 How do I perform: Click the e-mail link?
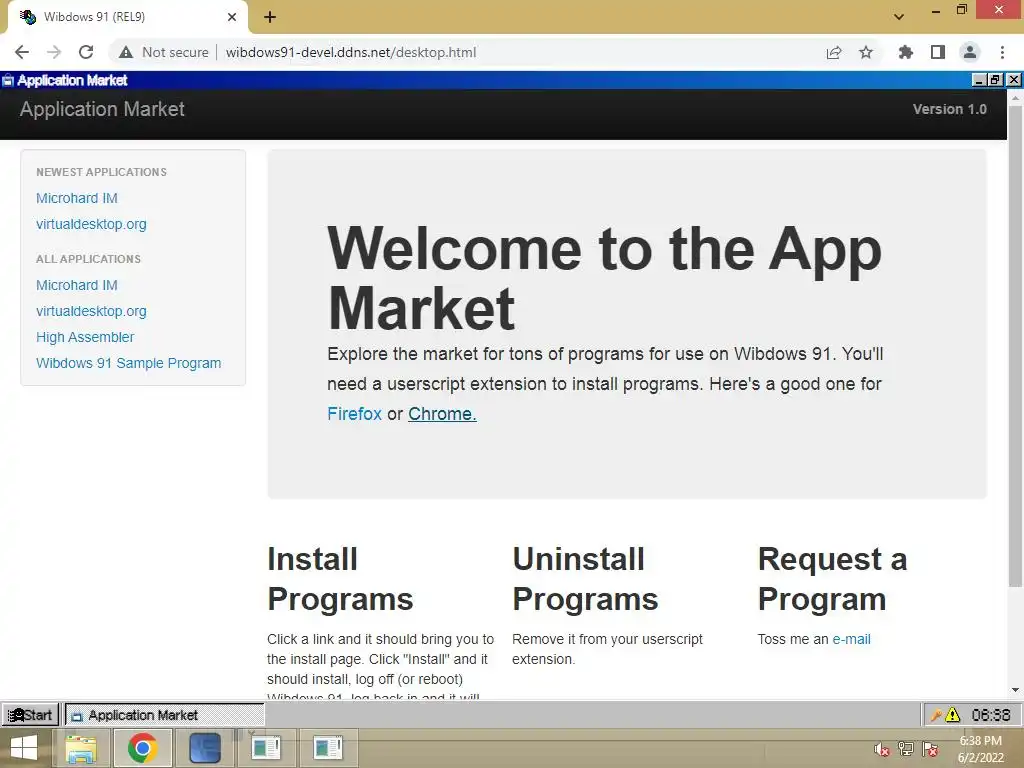(x=851, y=639)
